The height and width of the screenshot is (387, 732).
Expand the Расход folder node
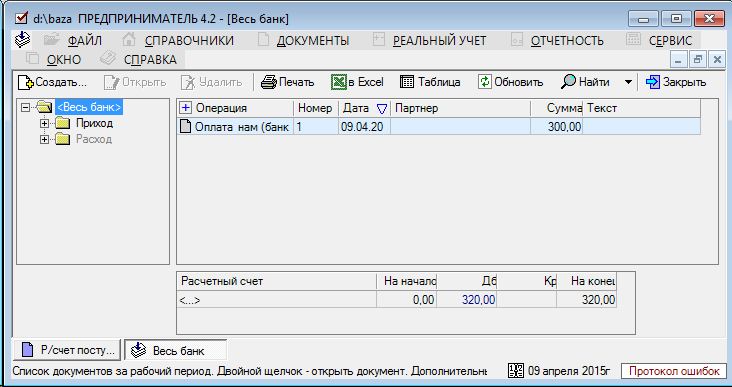coord(44,140)
